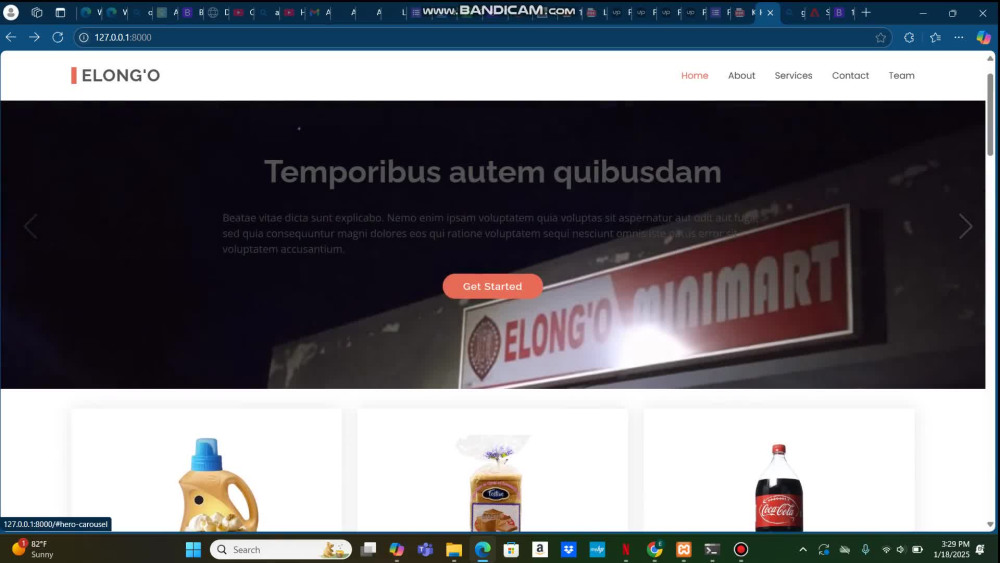
Task: Click the ELONG'O site logo
Action: (115, 75)
